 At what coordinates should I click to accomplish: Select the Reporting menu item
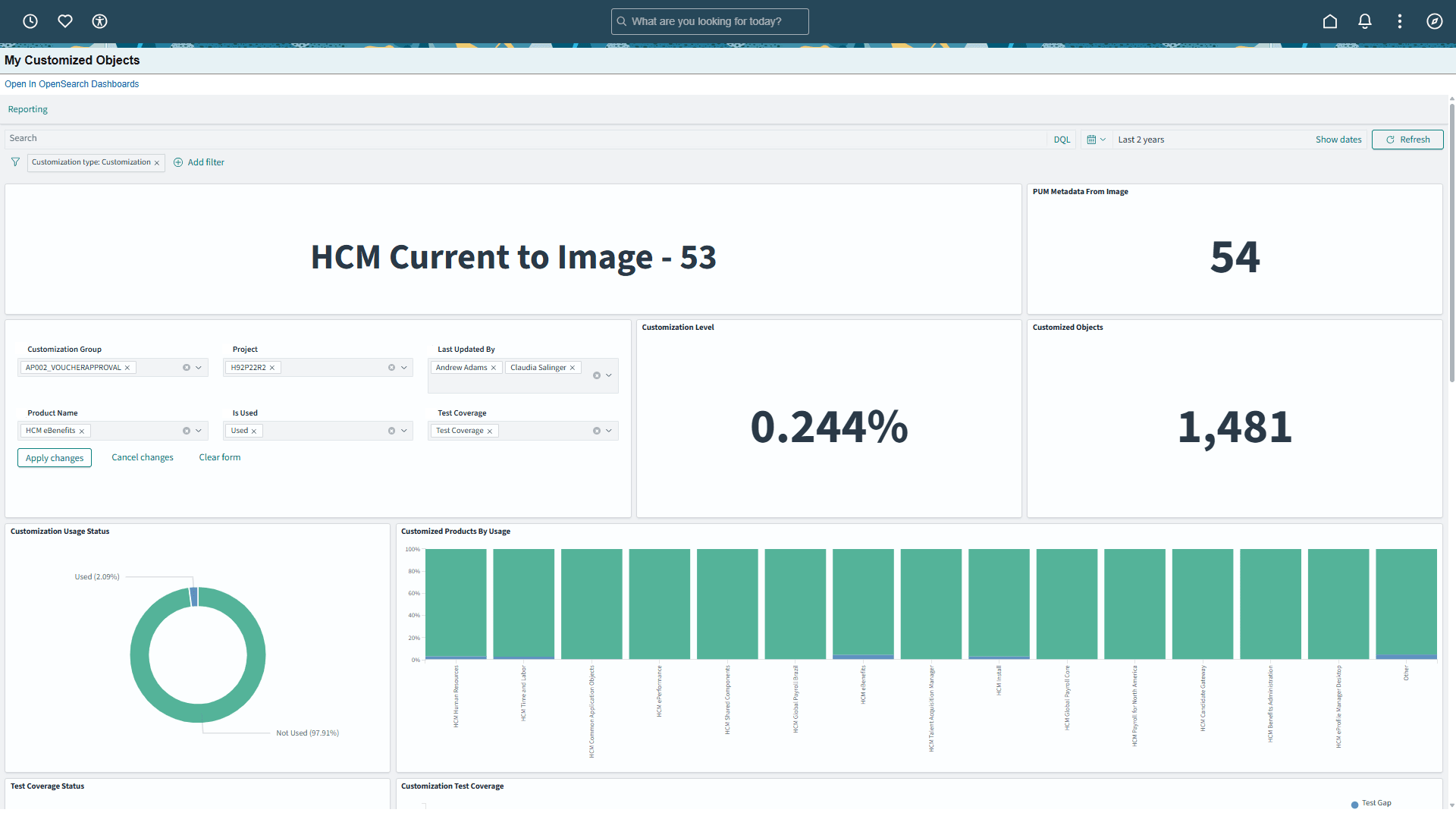click(28, 109)
